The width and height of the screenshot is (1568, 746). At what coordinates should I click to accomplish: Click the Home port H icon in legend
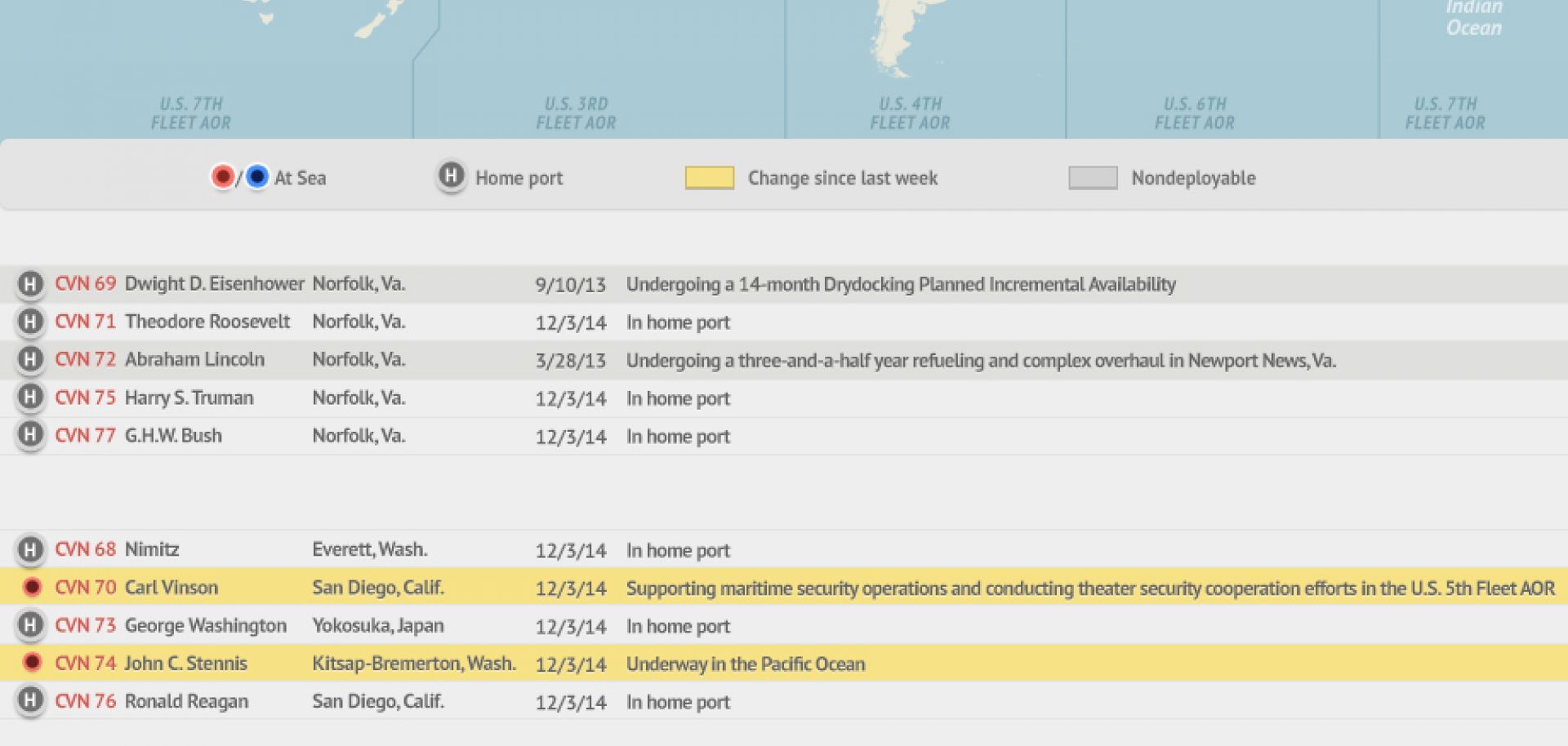click(451, 175)
